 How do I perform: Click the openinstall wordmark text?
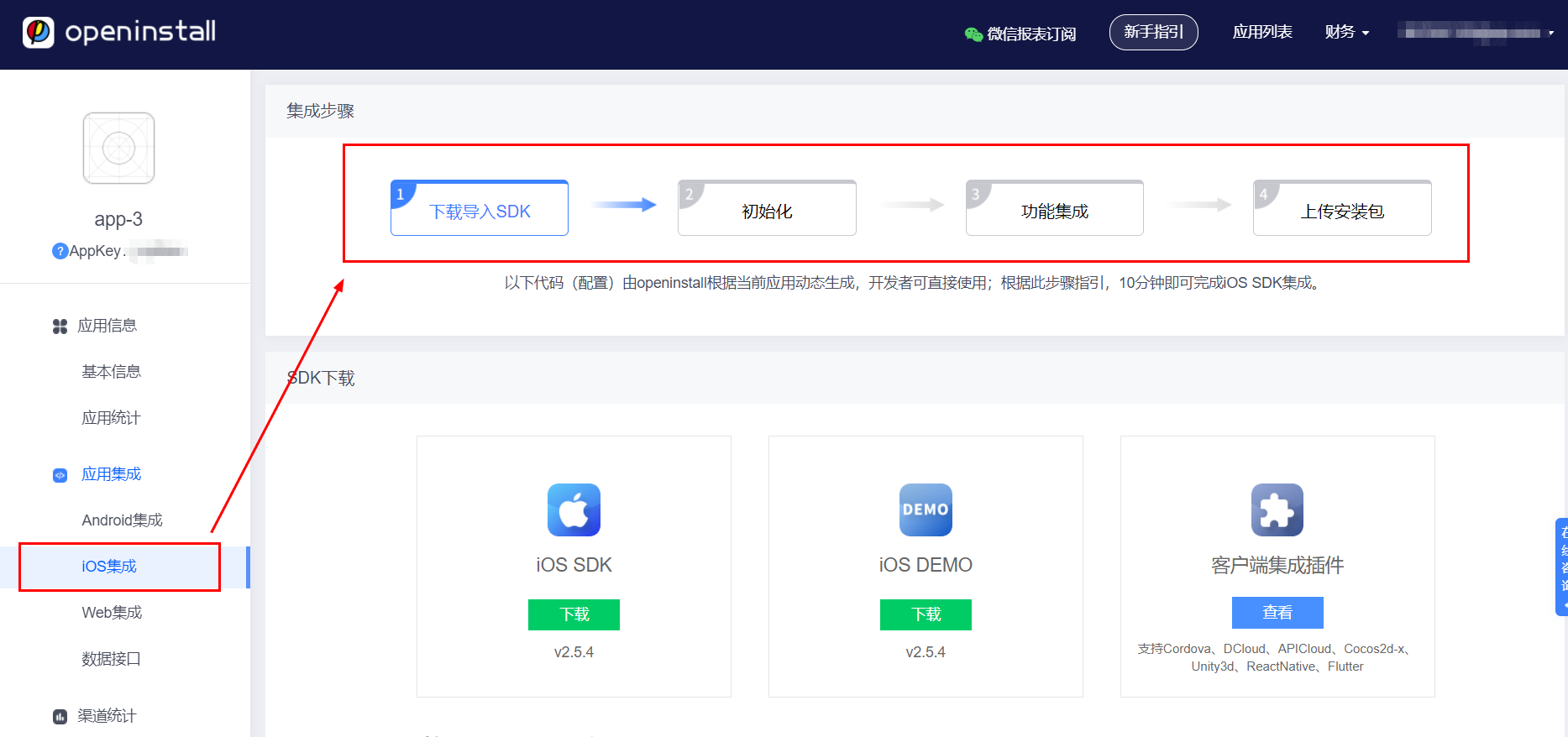tap(140, 32)
